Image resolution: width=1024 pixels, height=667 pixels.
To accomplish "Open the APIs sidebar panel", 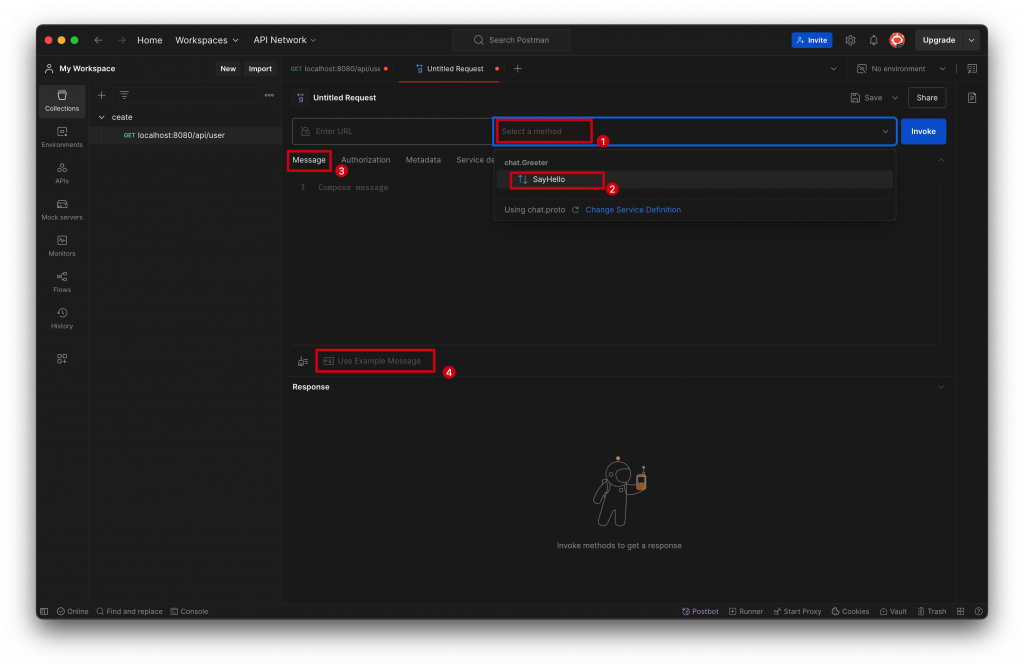I will tap(62, 173).
